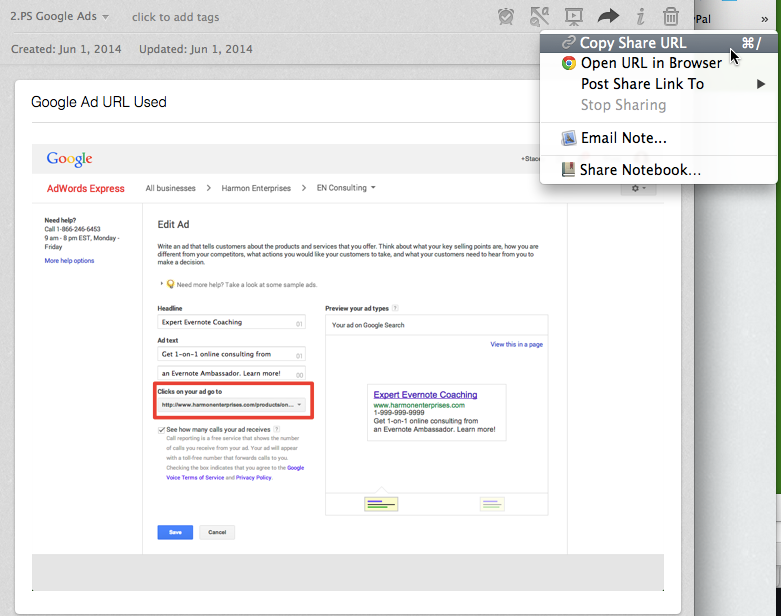Select the second ad type preview thumbnail
The height and width of the screenshot is (616, 781).
tap(492, 504)
